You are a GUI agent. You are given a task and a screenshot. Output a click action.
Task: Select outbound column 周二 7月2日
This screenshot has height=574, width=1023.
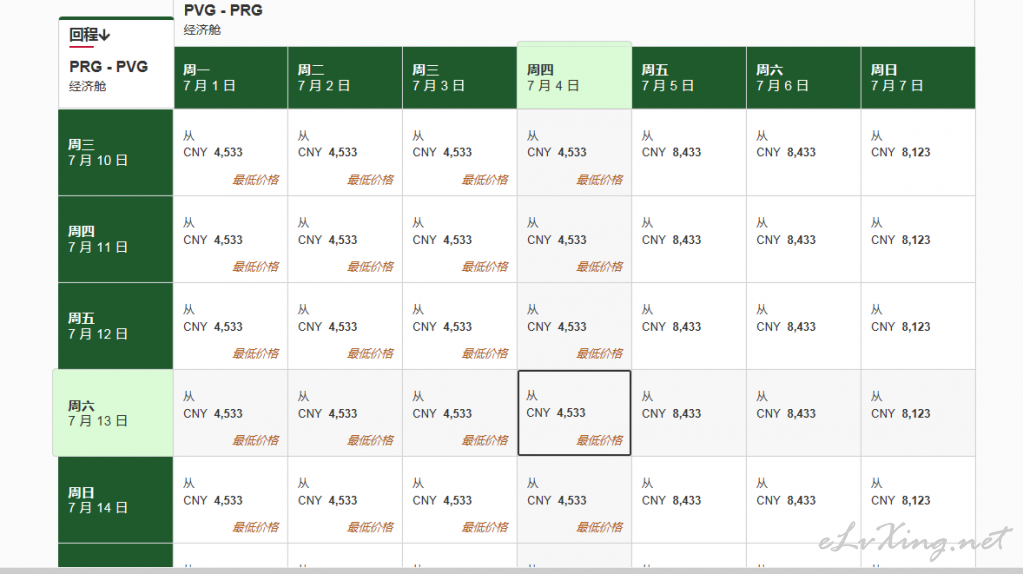click(345, 78)
